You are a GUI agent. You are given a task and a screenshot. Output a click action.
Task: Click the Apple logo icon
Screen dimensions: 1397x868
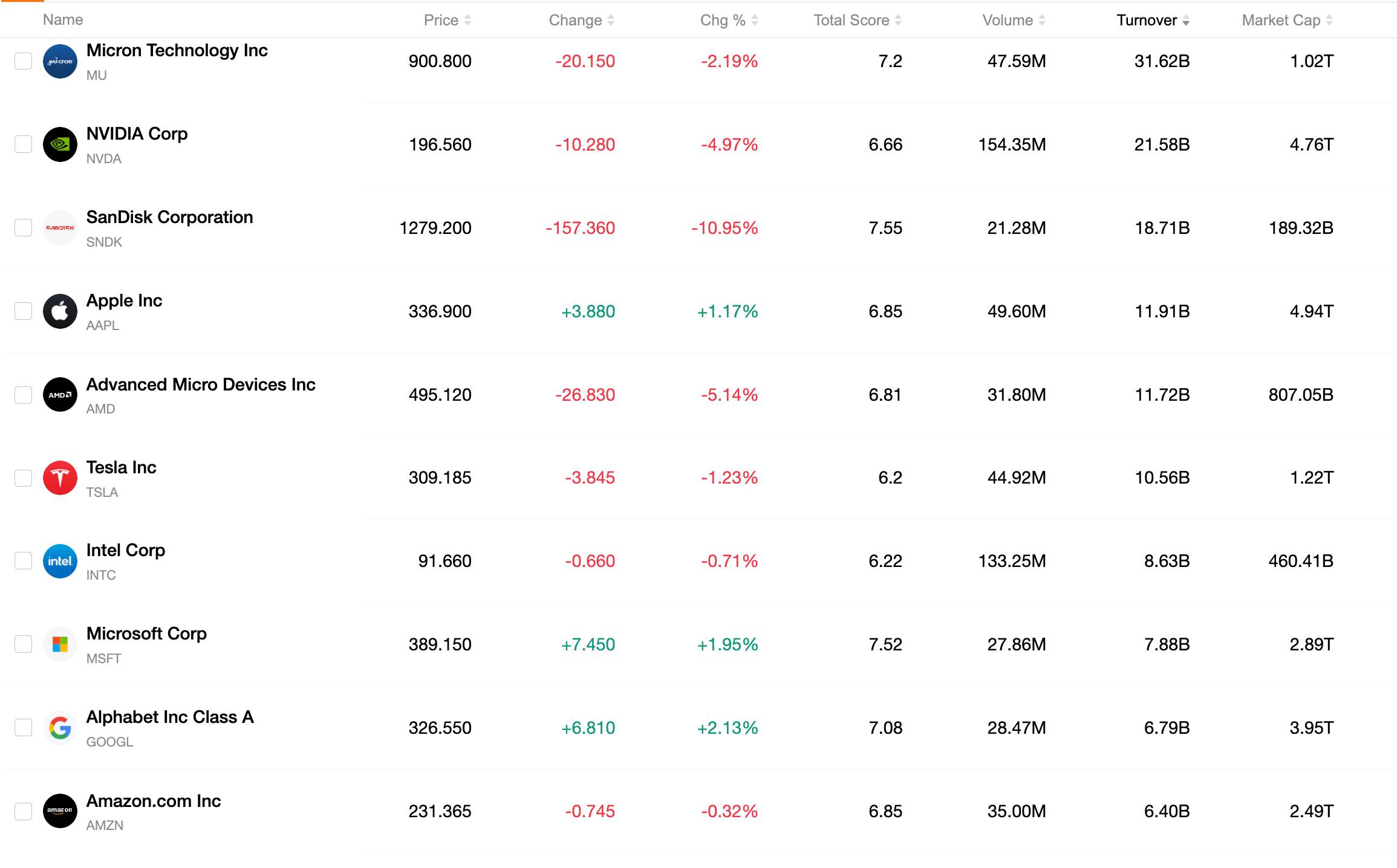pos(60,311)
